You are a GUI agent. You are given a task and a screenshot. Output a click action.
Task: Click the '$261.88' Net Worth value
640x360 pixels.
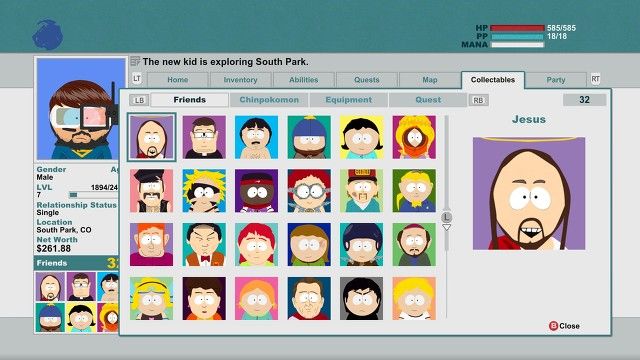53,249
